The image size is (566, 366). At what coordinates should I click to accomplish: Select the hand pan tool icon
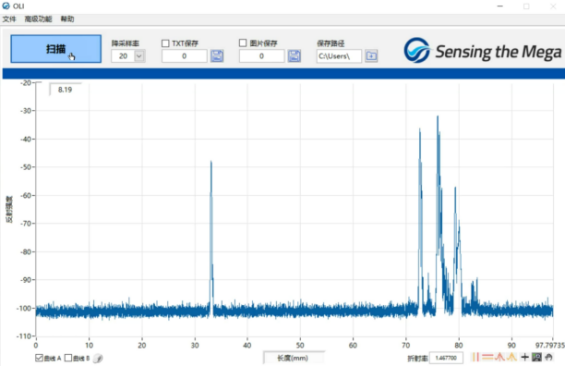click(549, 357)
